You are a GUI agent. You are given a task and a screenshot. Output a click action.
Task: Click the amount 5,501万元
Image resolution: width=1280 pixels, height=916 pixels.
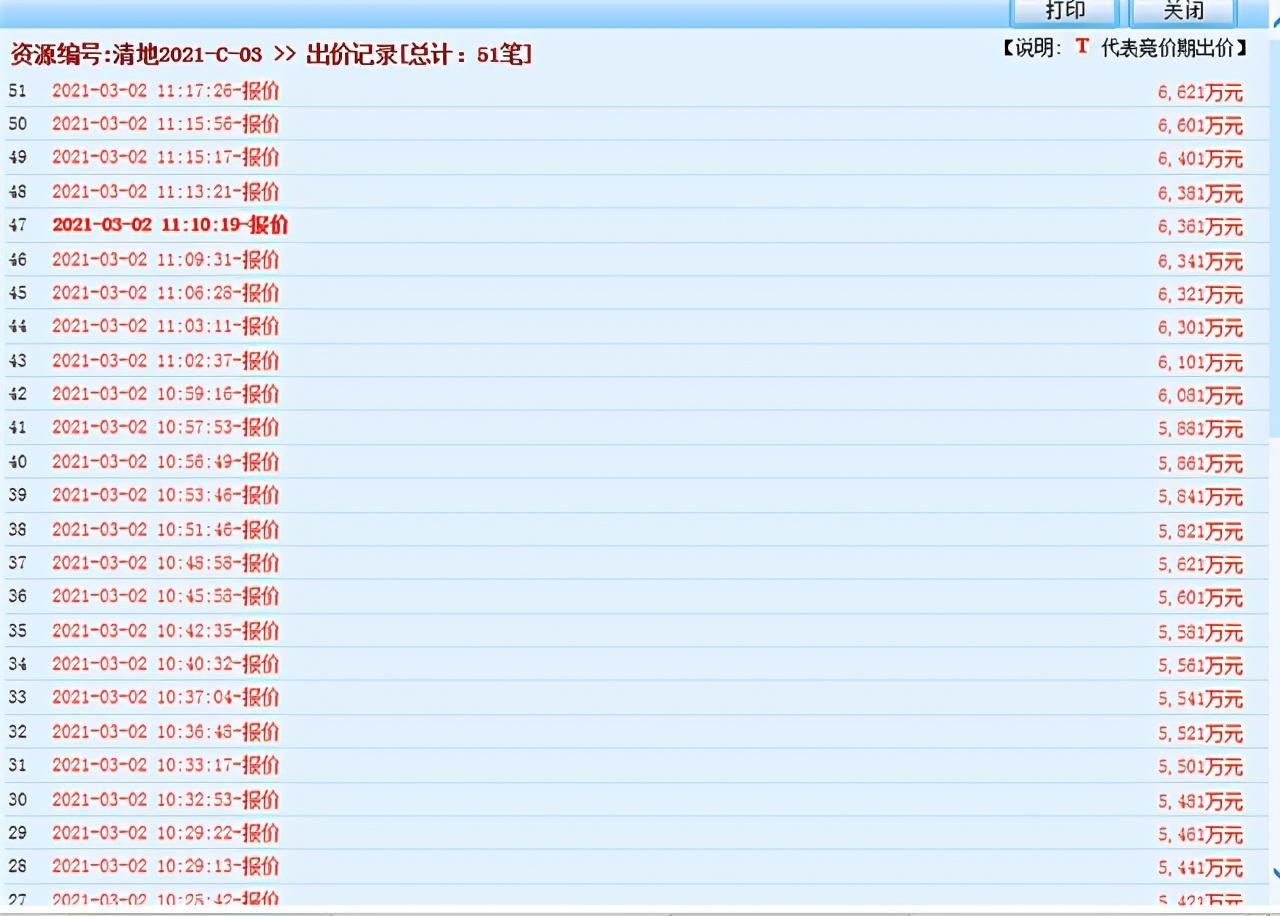tap(1200, 768)
